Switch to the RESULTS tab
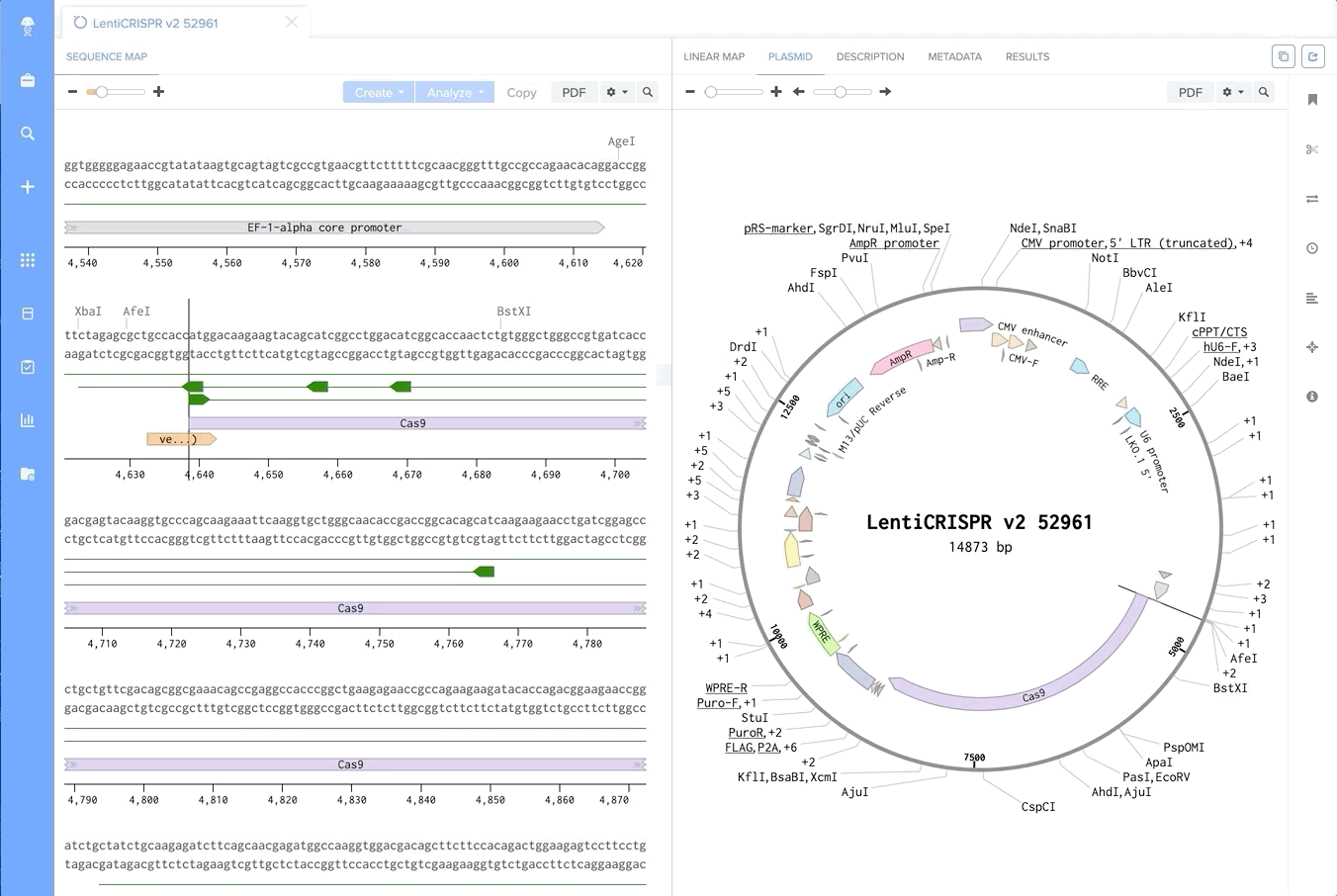 click(x=1027, y=56)
